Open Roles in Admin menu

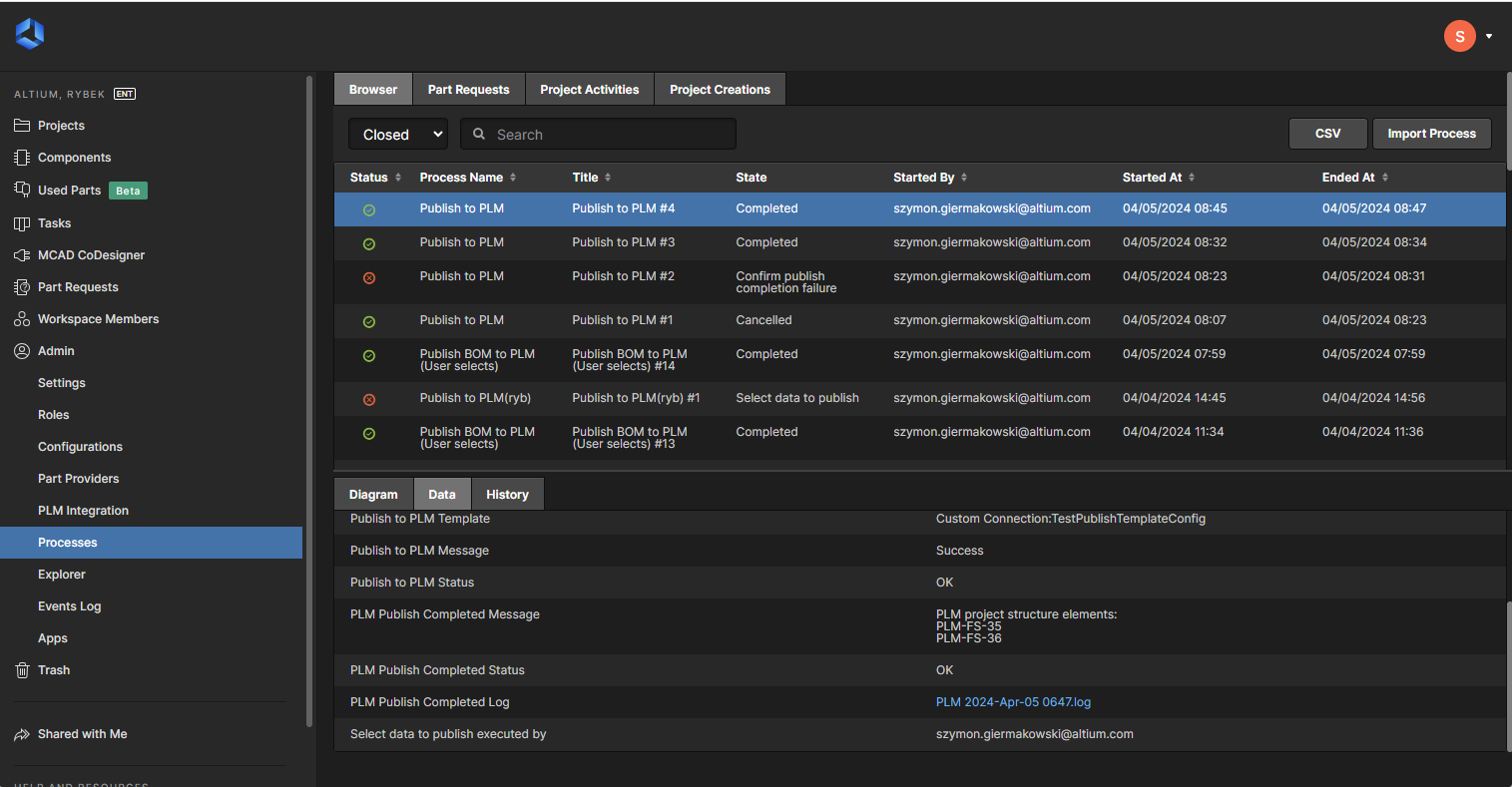pos(54,415)
